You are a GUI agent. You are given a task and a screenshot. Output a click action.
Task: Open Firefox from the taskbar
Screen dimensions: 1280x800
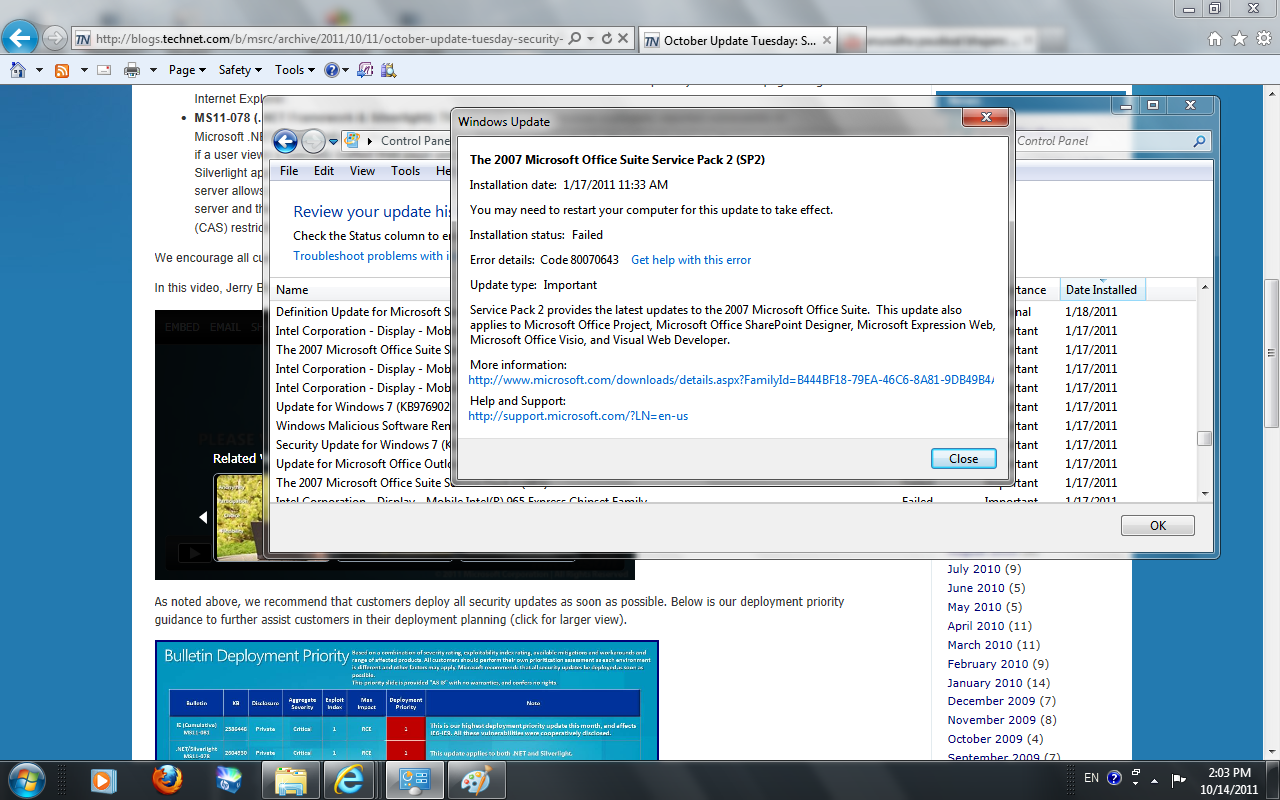(x=166, y=779)
